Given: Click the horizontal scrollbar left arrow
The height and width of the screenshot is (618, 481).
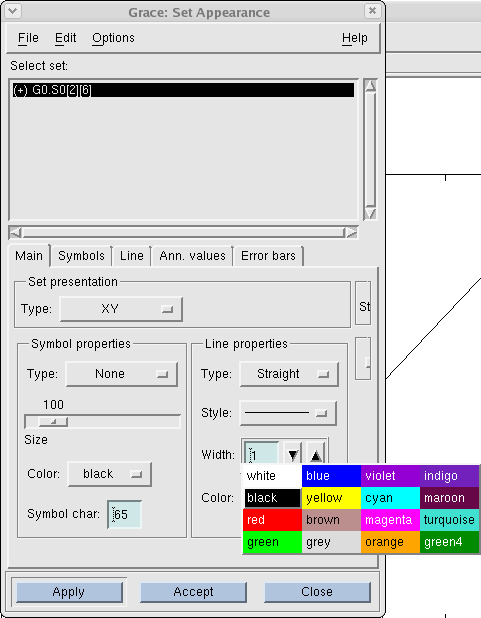Looking at the screenshot, I should click(x=15, y=233).
